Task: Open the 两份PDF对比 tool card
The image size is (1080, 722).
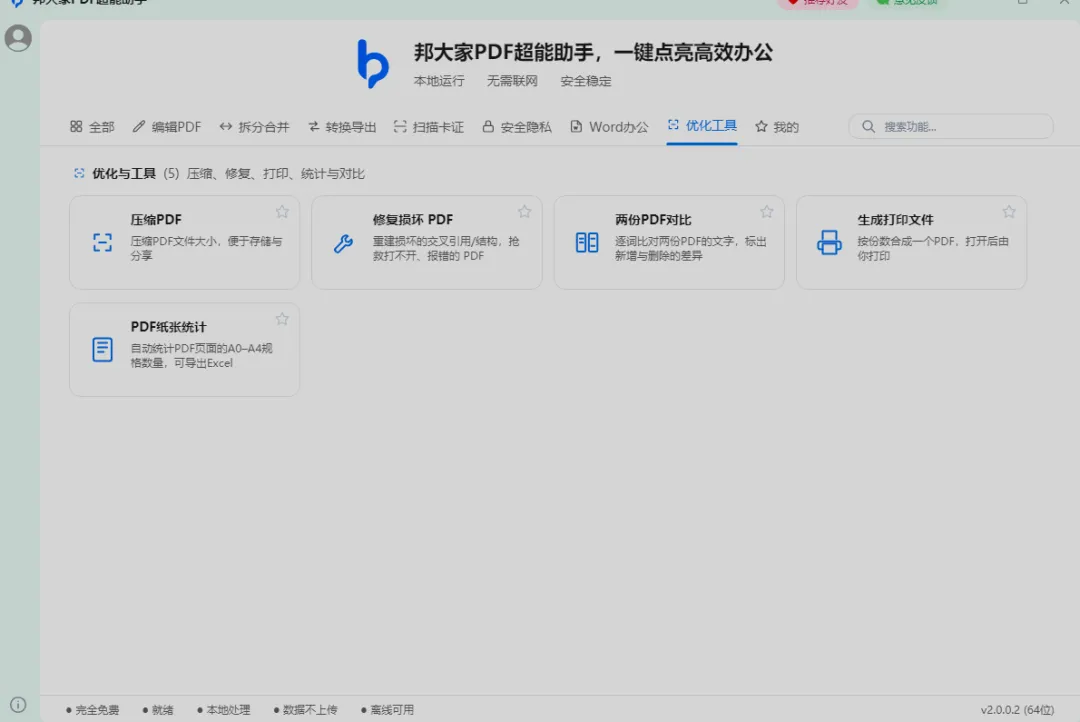Action: [669, 243]
